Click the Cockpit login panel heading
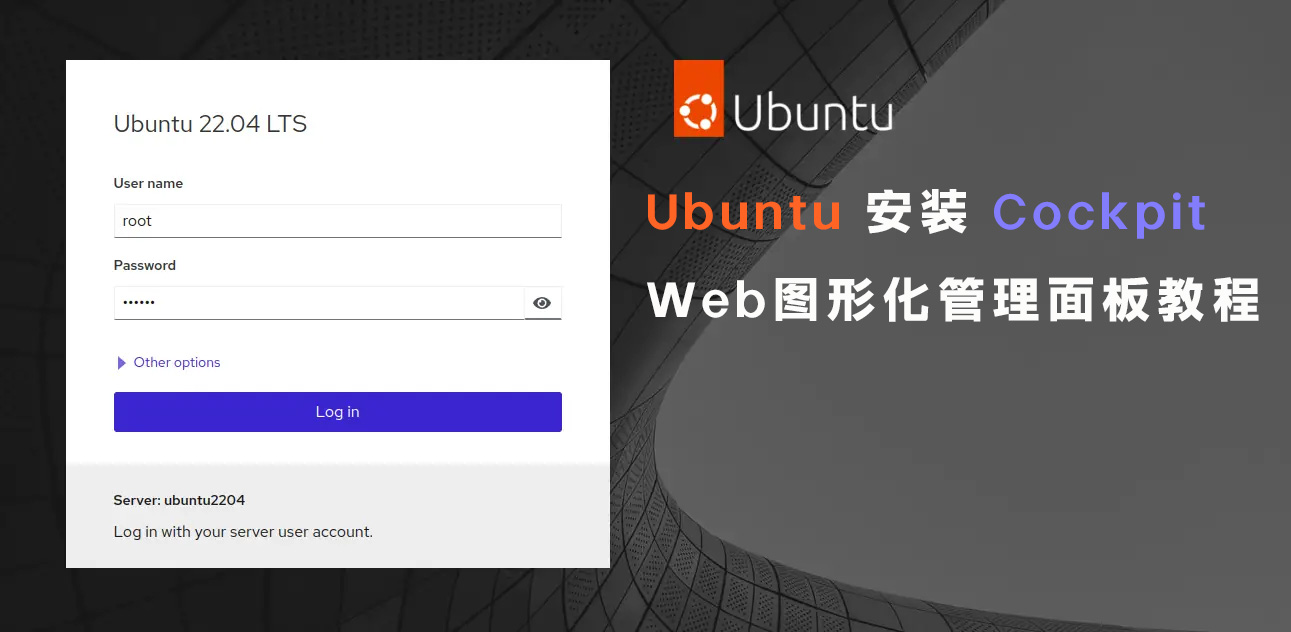 [x=210, y=124]
